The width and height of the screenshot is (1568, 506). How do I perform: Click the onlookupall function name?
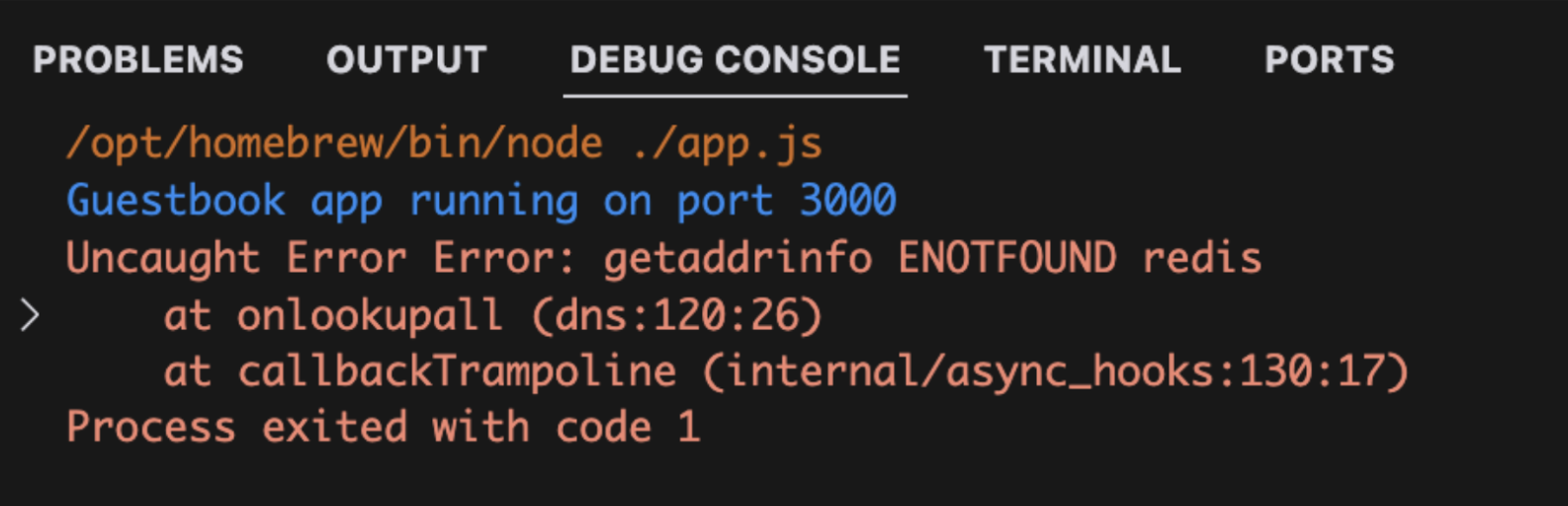369,316
